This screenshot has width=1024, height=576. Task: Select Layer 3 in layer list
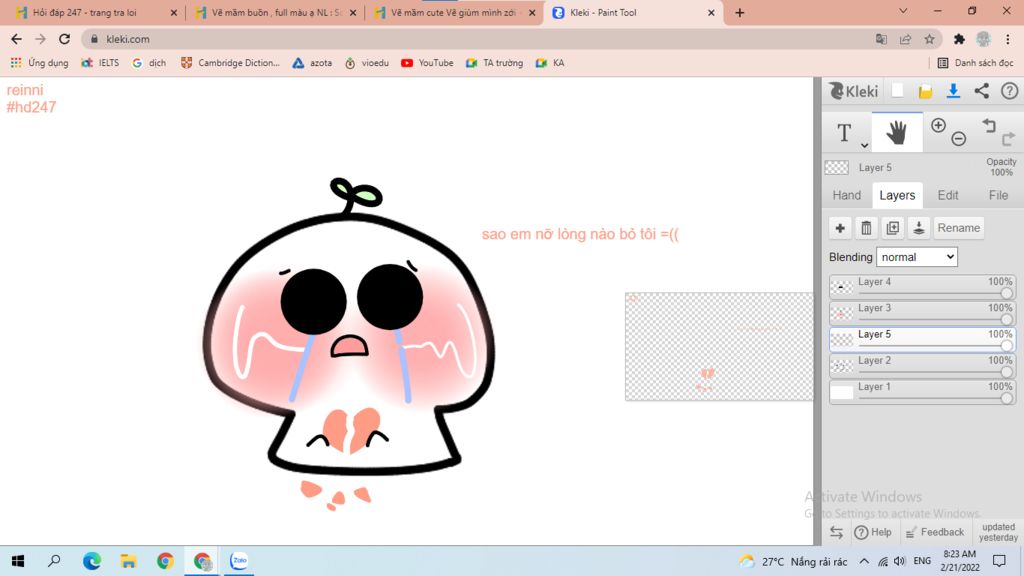click(922, 313)
